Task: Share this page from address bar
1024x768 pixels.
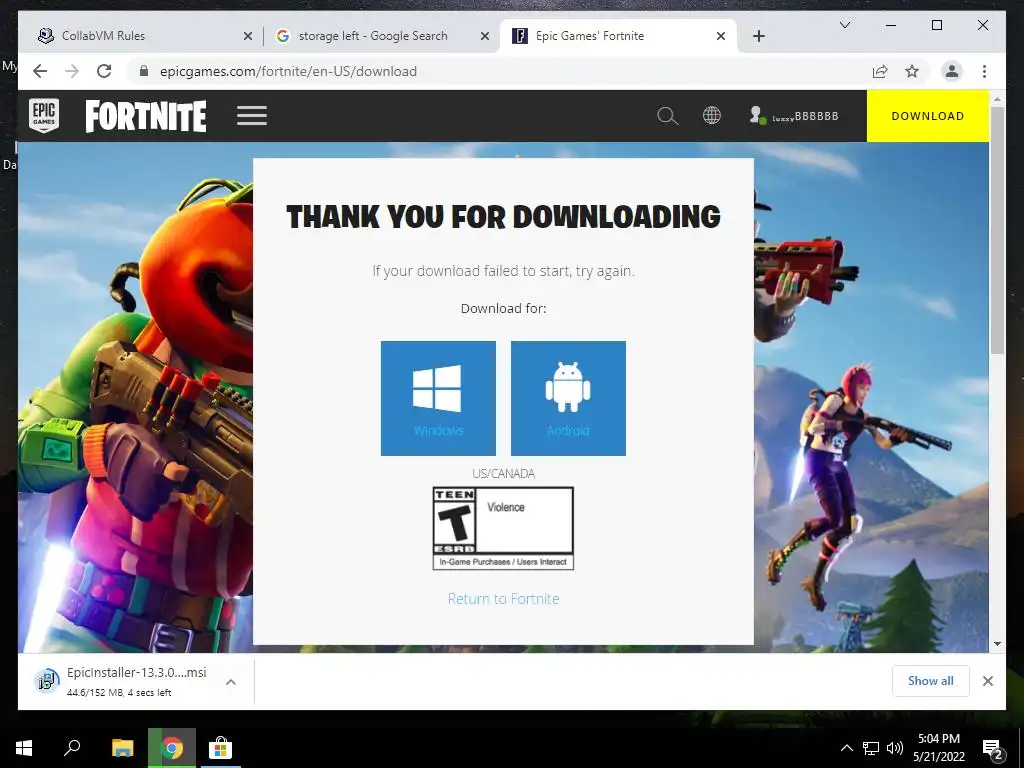Action: click(x=880, y=71)
